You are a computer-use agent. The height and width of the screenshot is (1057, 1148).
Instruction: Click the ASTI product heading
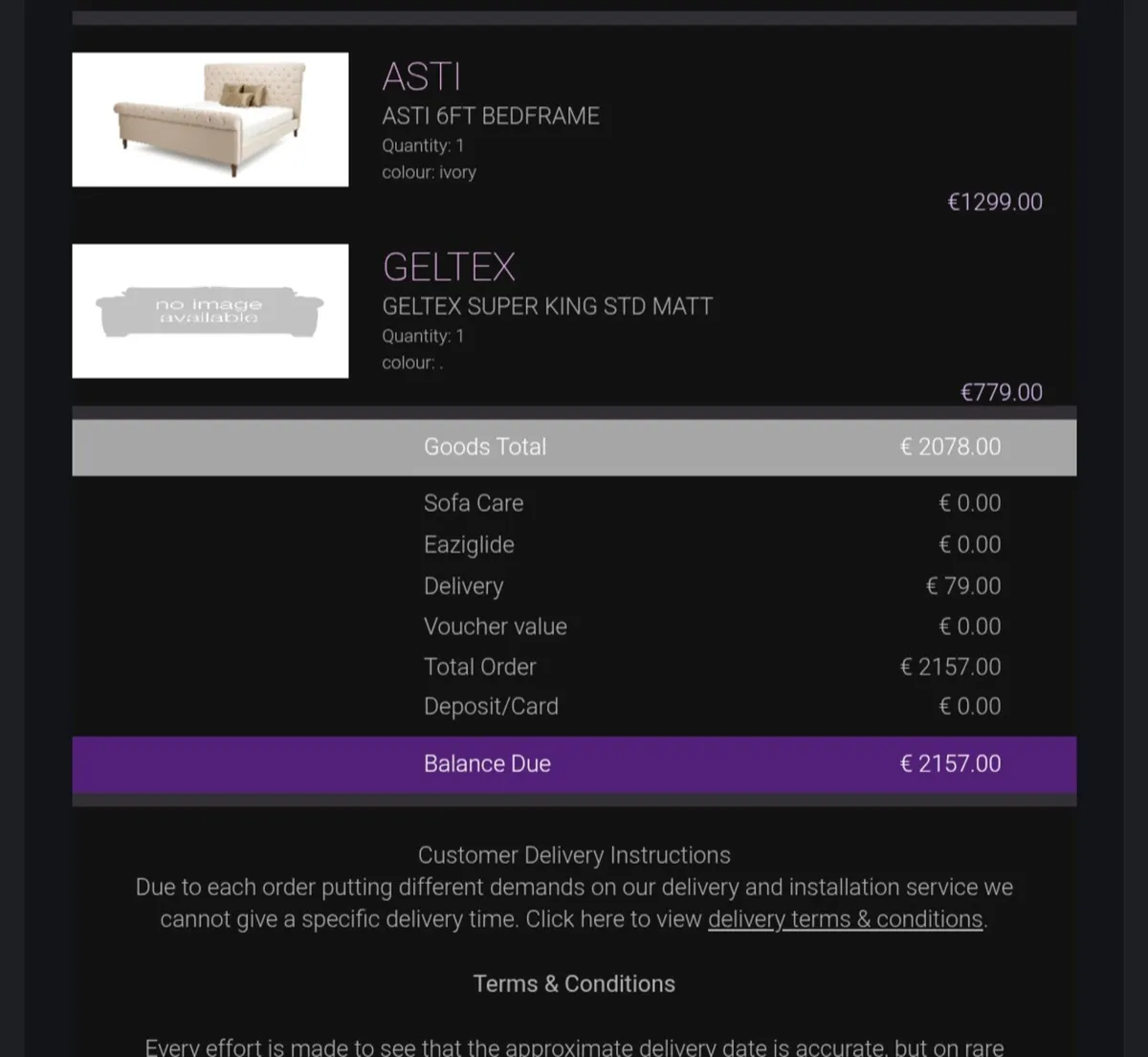tap(422, 77)
